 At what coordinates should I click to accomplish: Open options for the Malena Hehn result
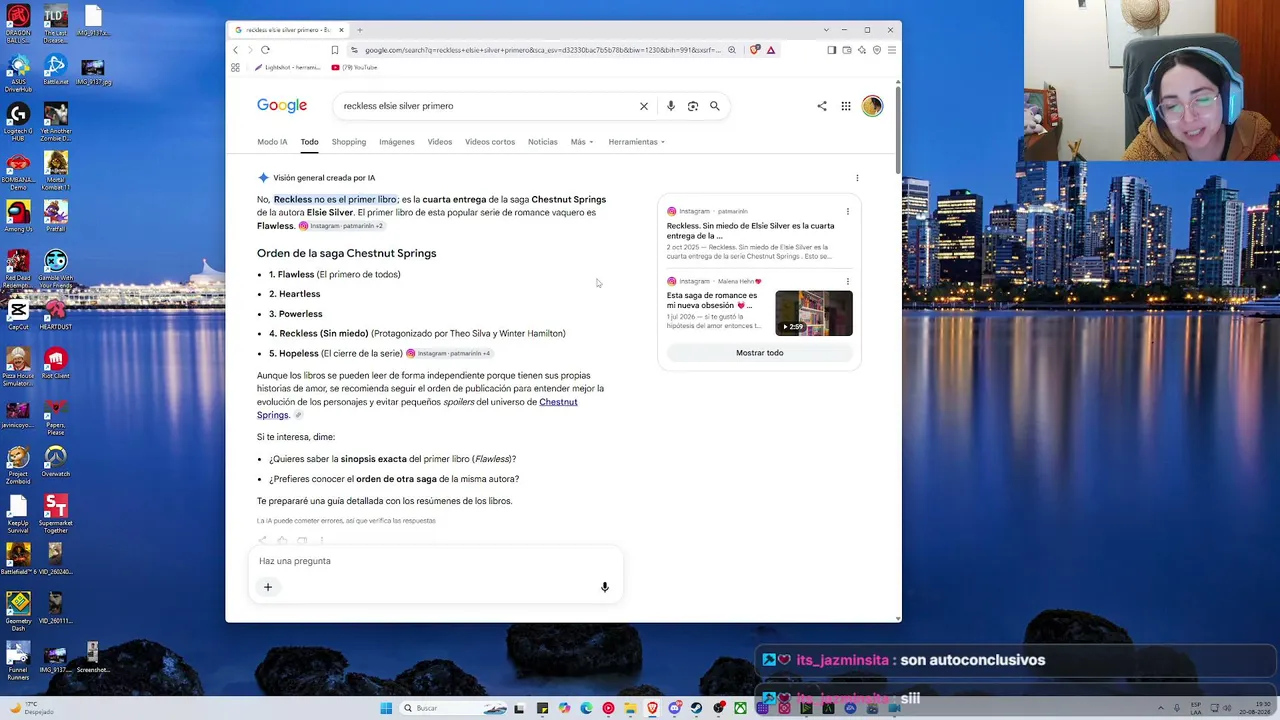click(848, 281)
